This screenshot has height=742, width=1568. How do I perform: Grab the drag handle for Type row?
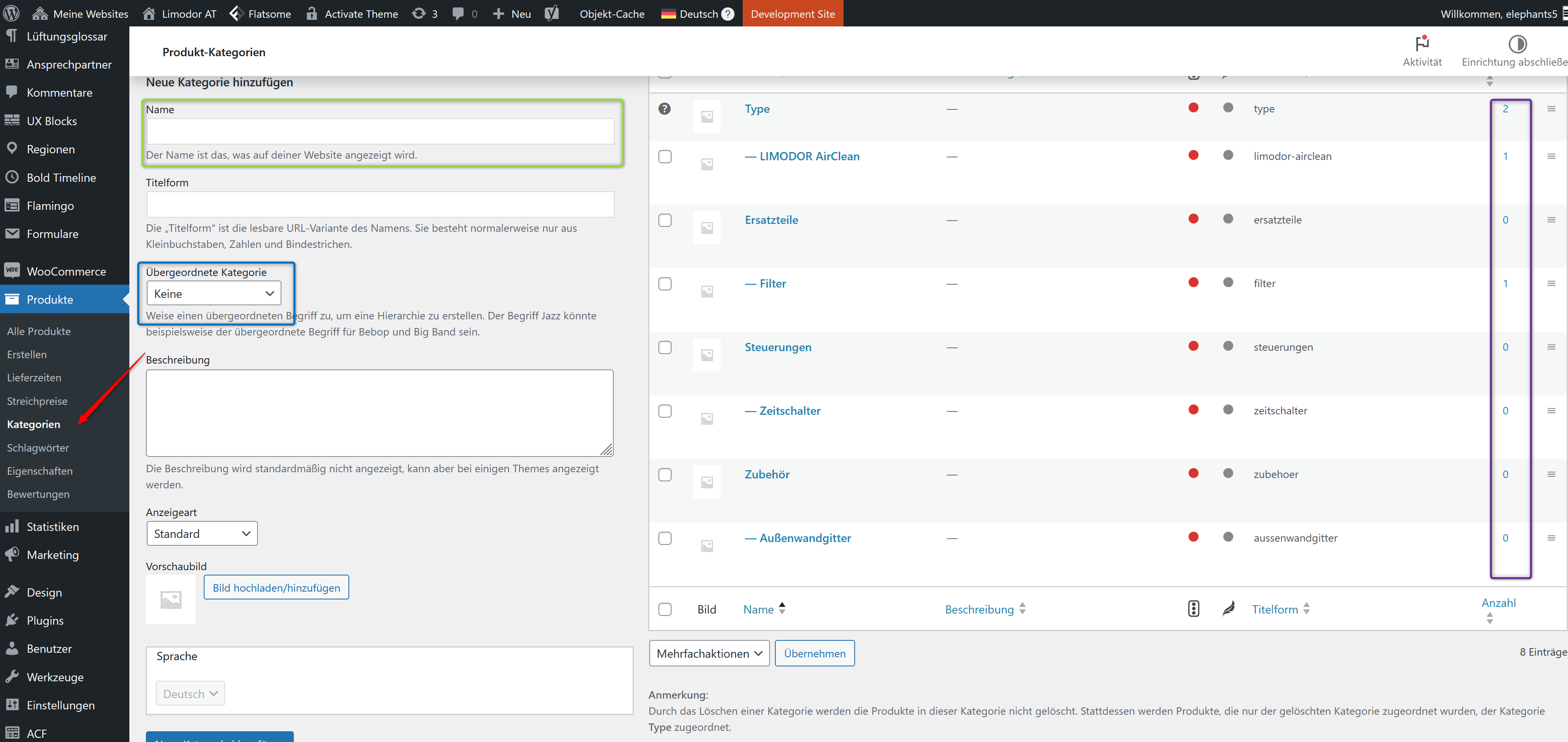click(1551, 109)
